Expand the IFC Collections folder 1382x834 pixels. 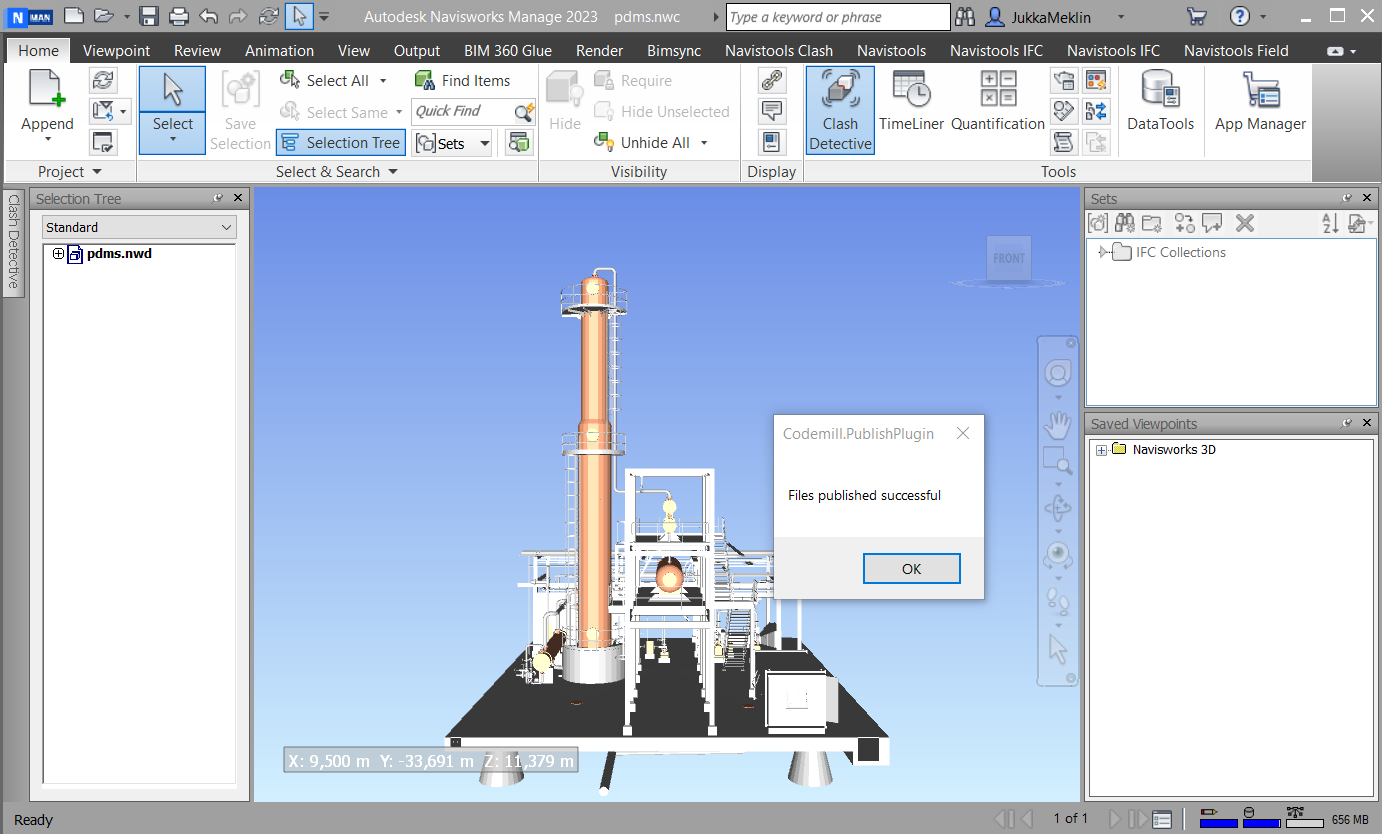1103,252
